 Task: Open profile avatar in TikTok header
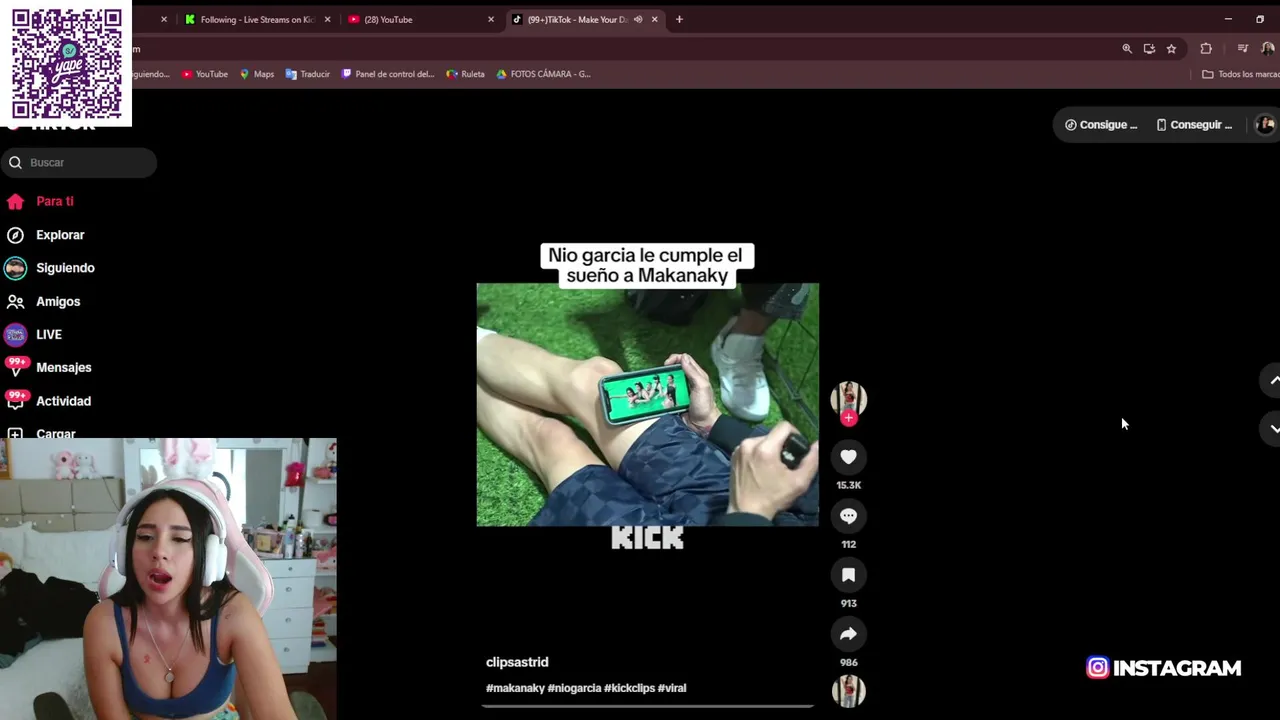1265,125
